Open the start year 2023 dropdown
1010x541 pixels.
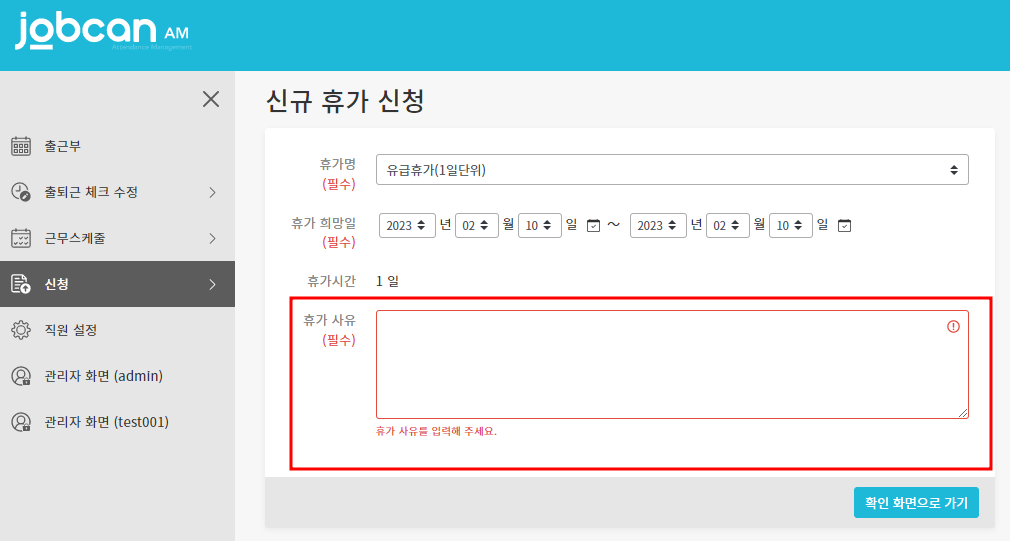[x=407, y=225]
